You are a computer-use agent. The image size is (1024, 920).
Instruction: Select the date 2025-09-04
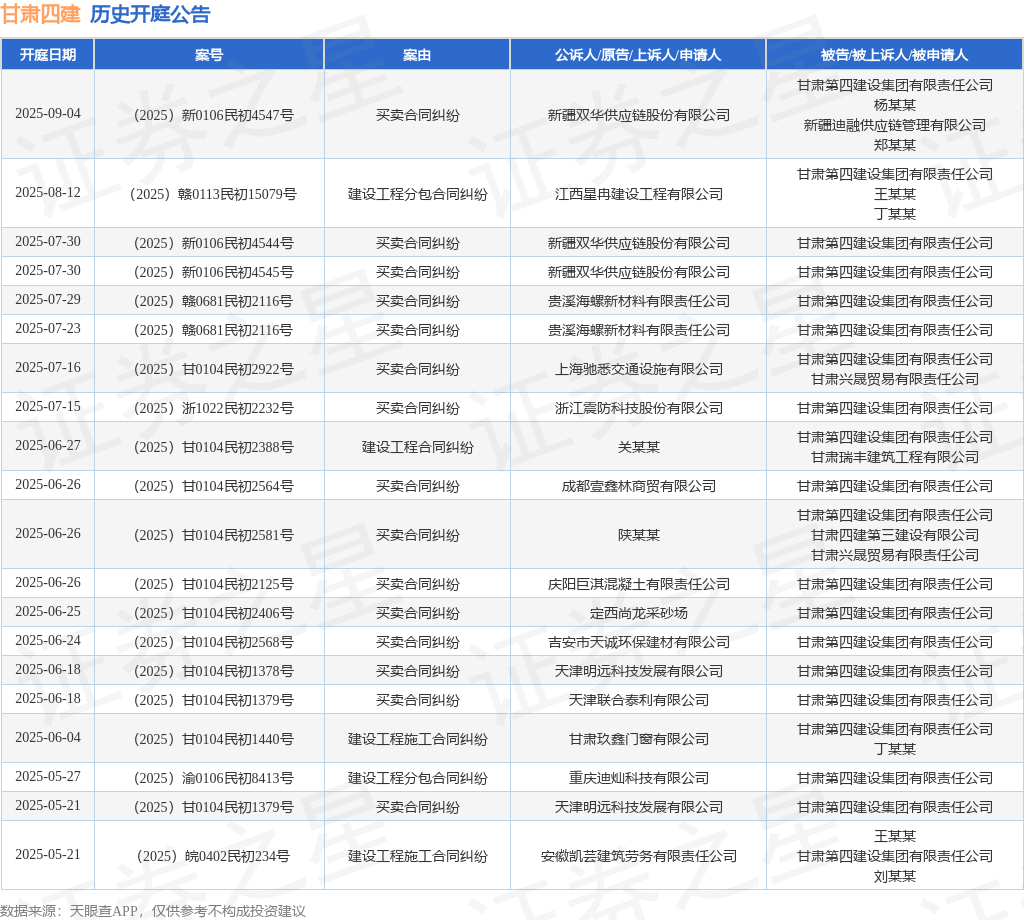coord(48,114)
